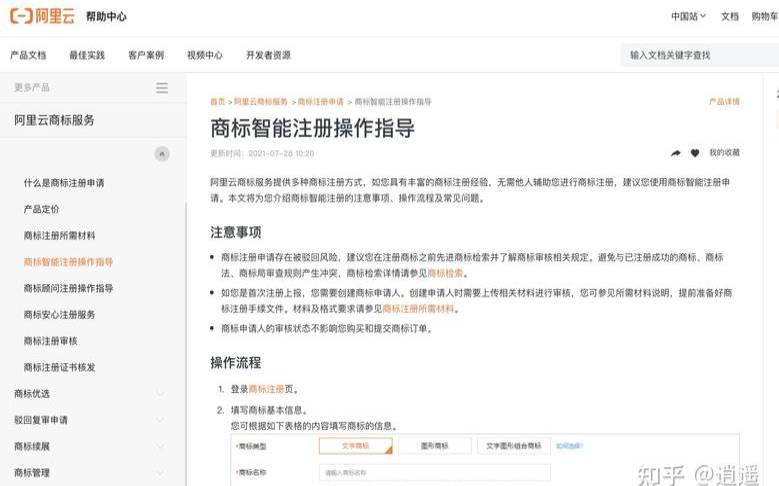Image resolution: width=779 pixels, height=486 pixels.
Task: Click the document keyword search field
Action: [x=700, y=55]
